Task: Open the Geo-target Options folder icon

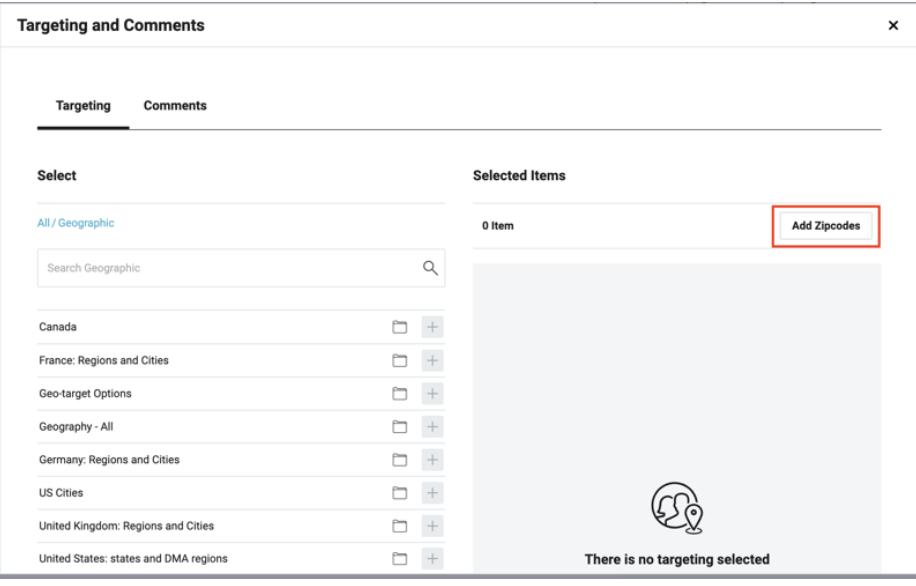Action: click(x=400, y=394)
